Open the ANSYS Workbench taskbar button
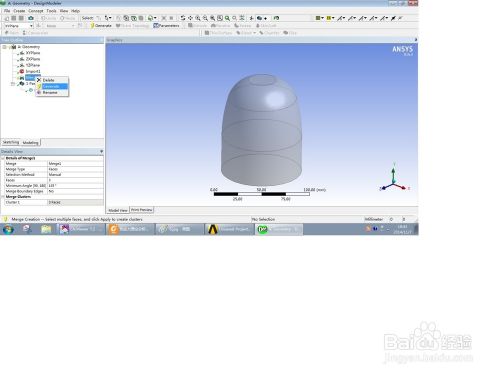 point(230,229)
